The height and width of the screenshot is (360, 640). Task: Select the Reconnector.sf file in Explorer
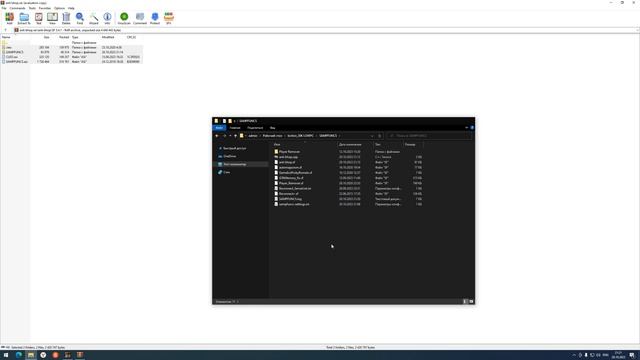tap(289, 193)
